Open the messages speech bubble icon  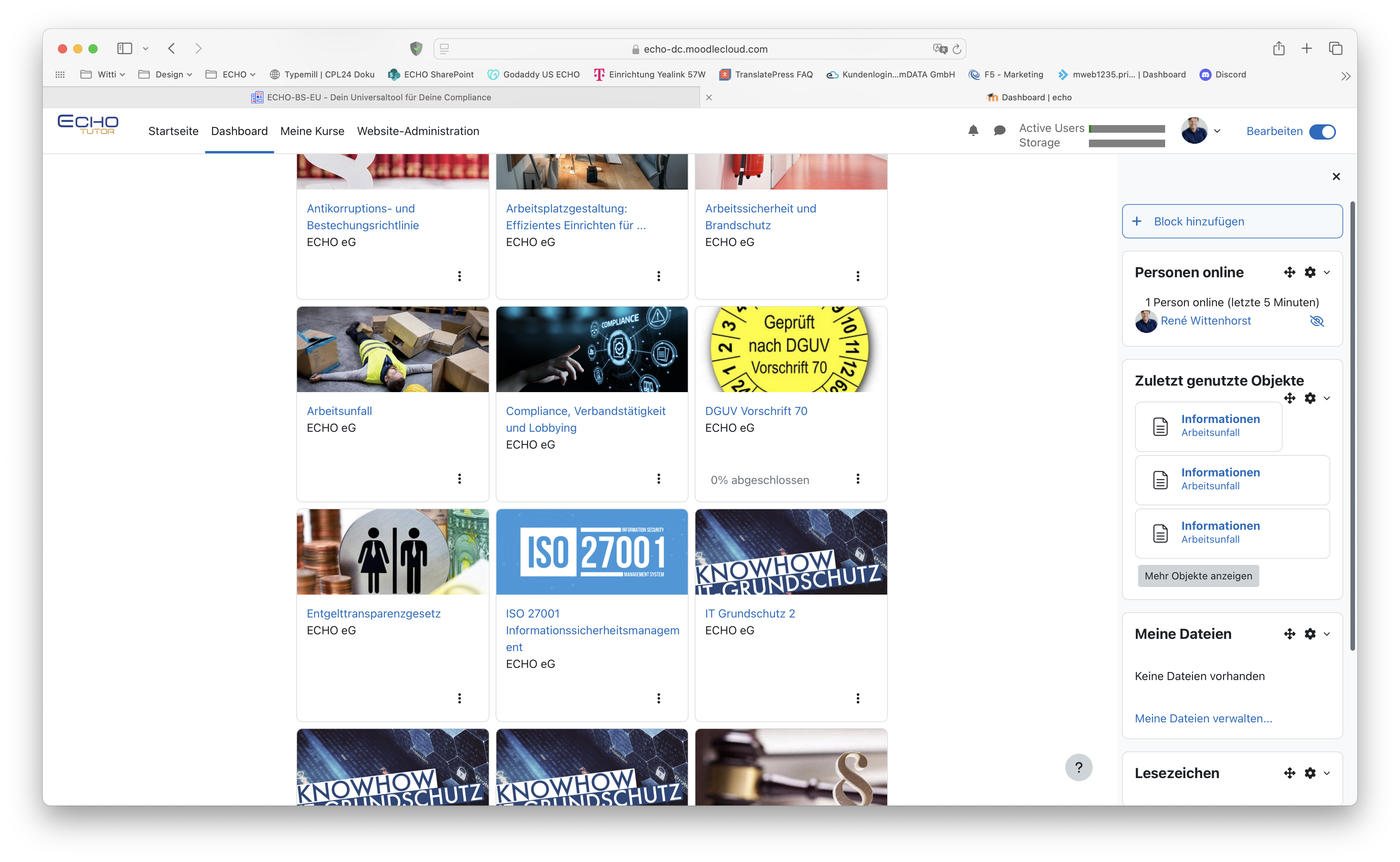point(999,130)
